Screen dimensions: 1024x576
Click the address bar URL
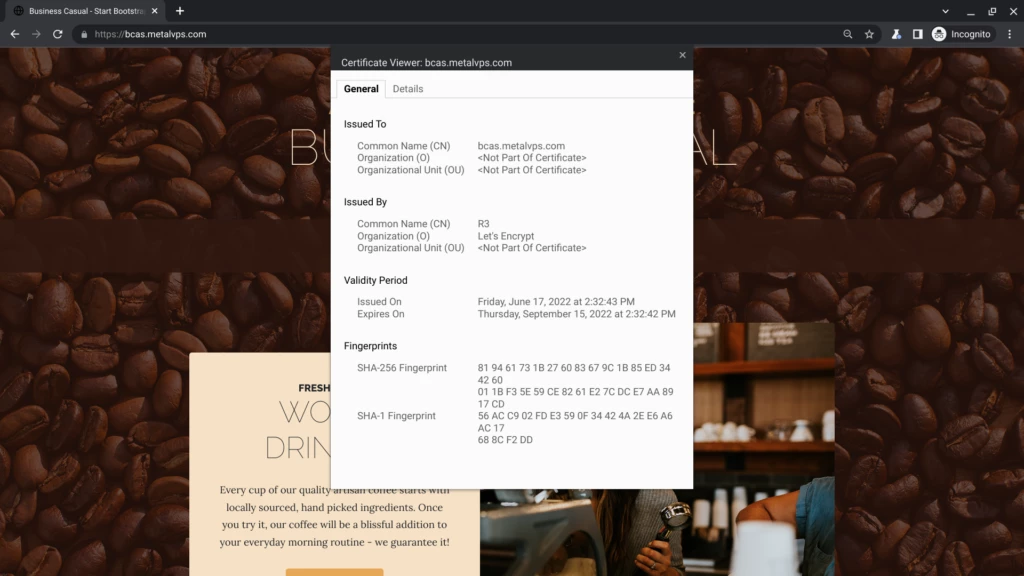161,33
